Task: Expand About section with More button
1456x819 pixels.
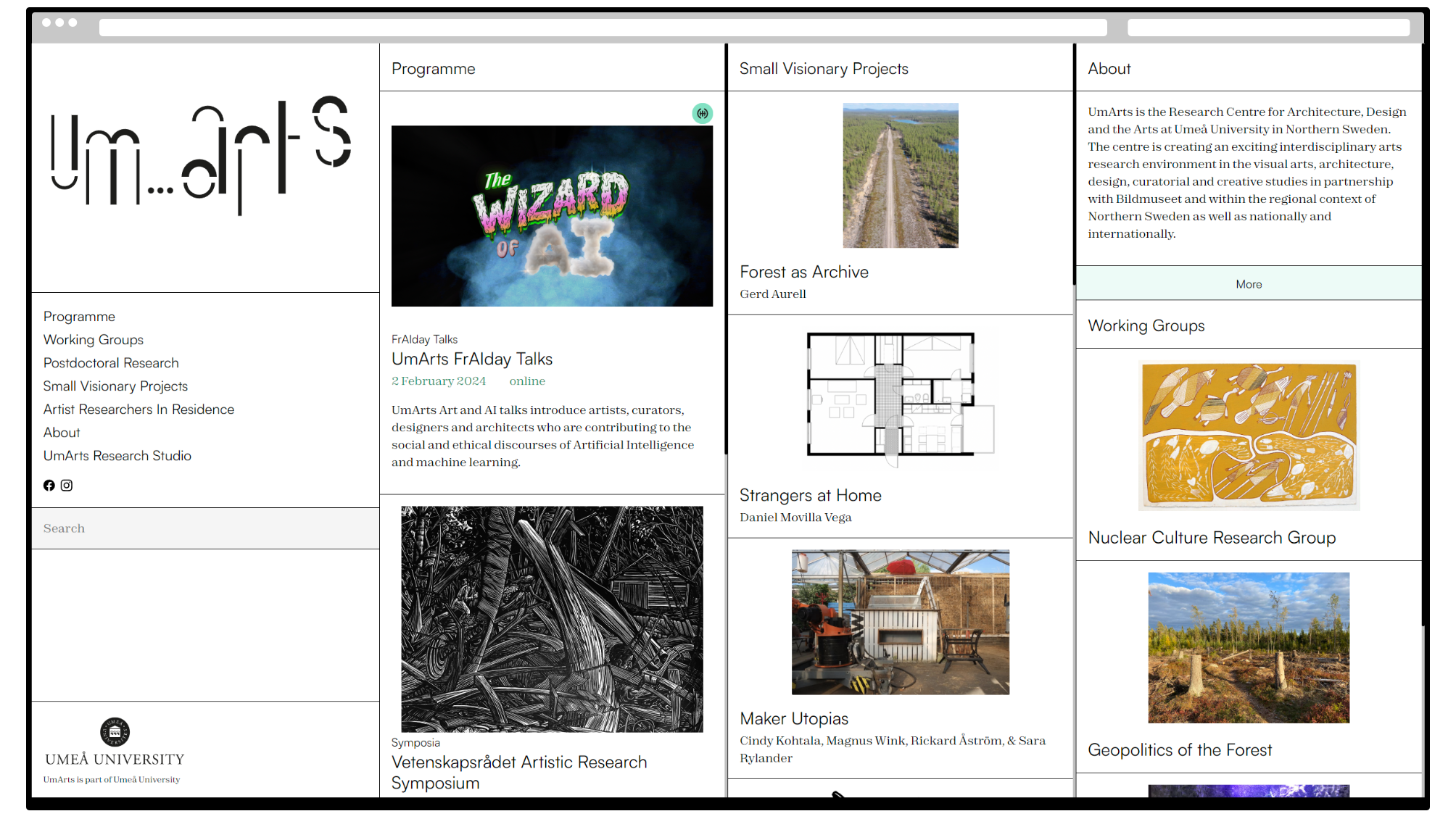Action: coord(1249,284)
